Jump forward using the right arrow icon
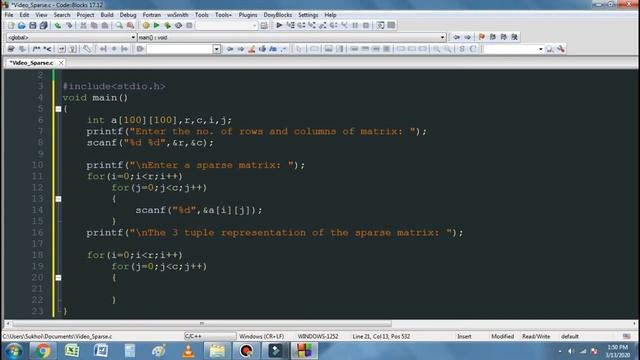Screen dimensions: 640x360 click(467, 37)
